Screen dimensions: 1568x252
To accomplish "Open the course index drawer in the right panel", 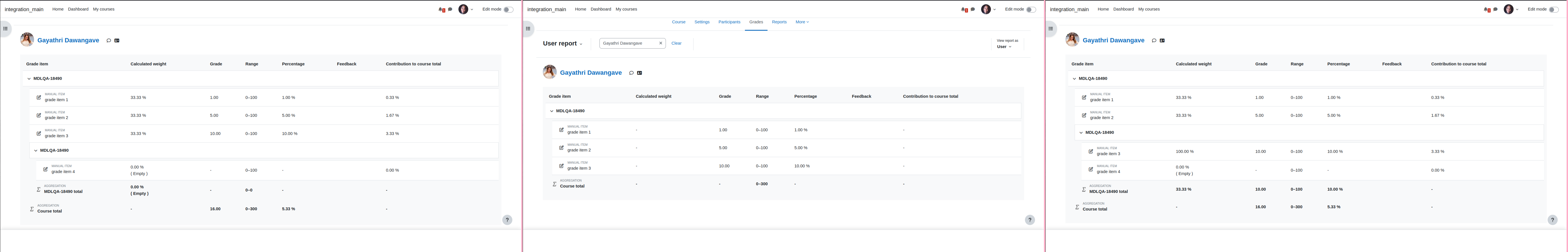I will (1051, 28).
